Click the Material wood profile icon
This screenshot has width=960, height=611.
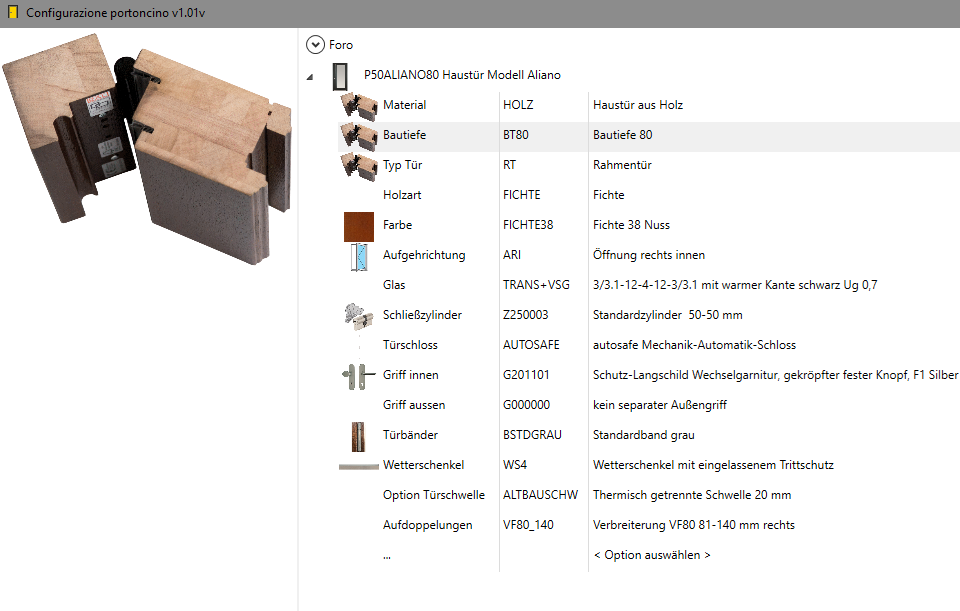[358, 105]
